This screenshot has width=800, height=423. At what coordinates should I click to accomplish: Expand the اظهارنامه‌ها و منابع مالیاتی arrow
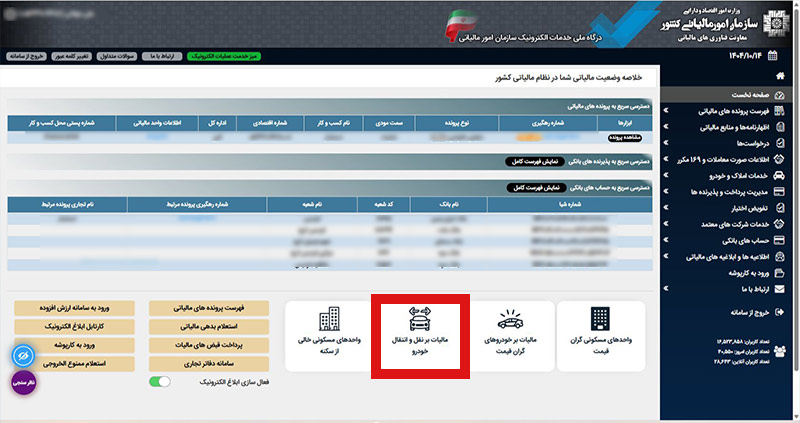tap(666, 127)
